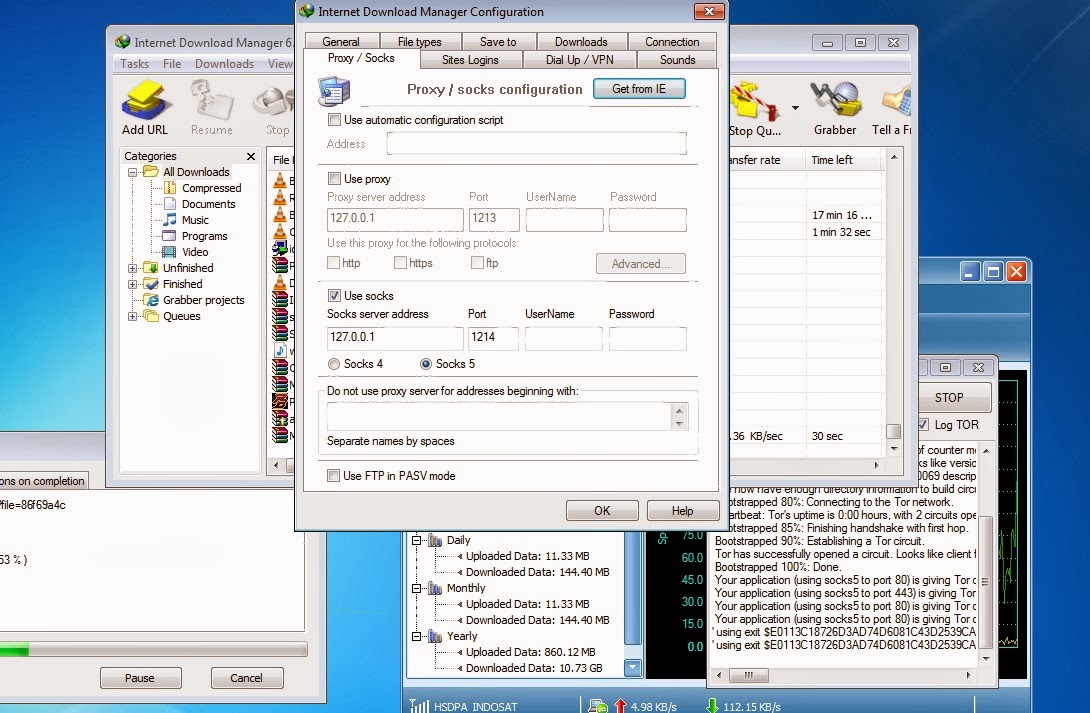Click the proxy configuration computer icon
1090x713 pixels.
(x=334, y=91)
